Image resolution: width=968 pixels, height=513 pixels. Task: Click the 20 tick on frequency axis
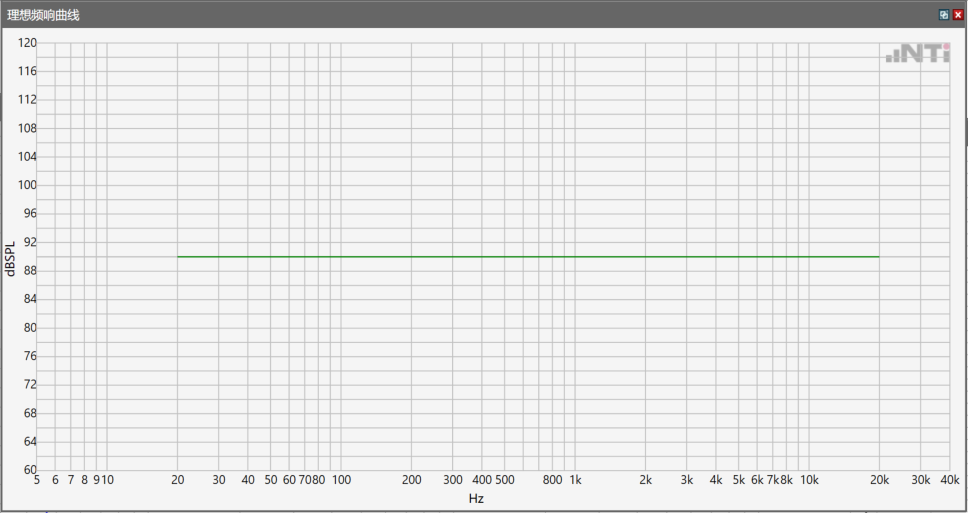[177, 480]
